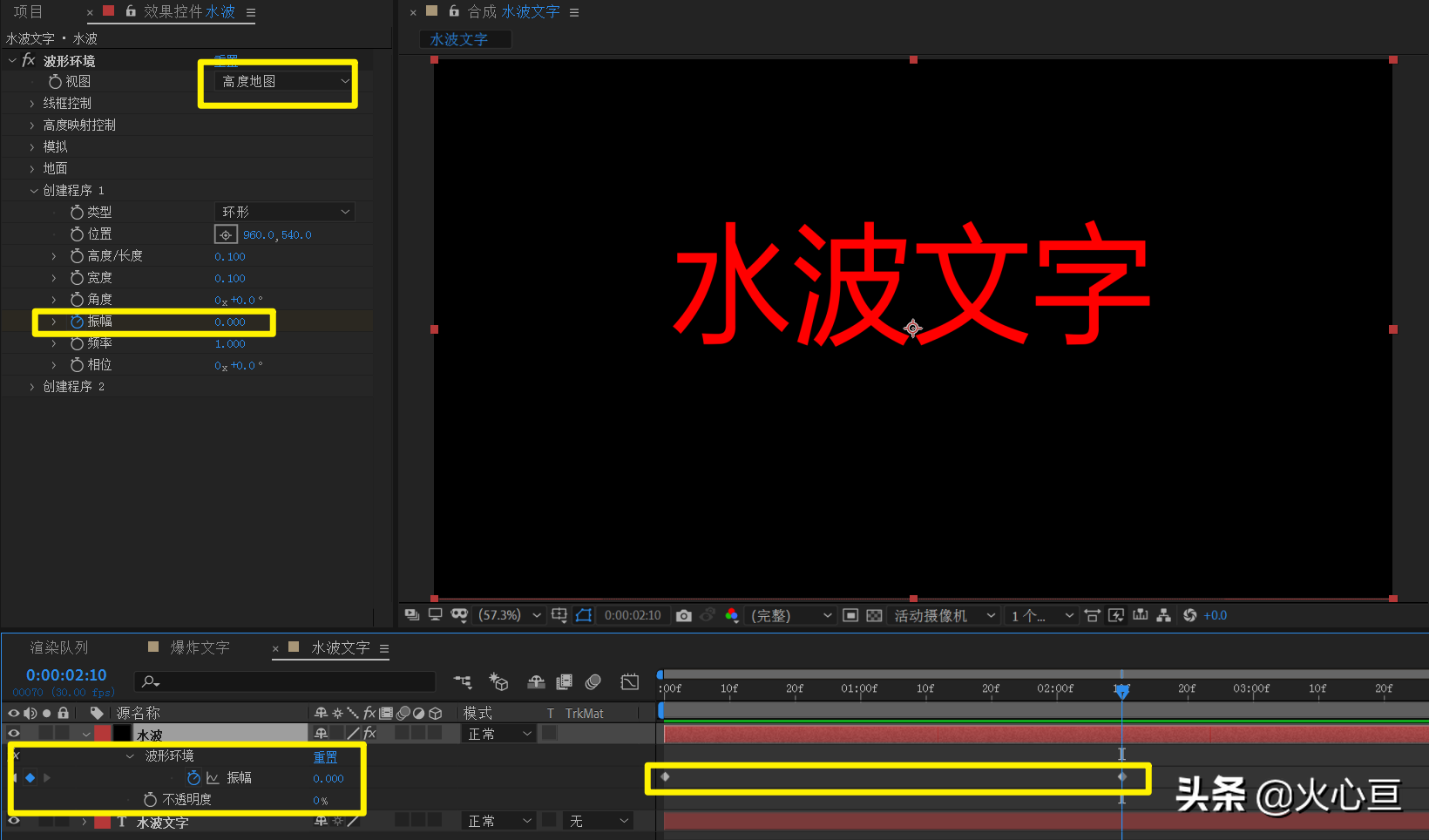Expand the 地面 group
The height and width of the screenshot is (840, 1429).
coord(32,168)
